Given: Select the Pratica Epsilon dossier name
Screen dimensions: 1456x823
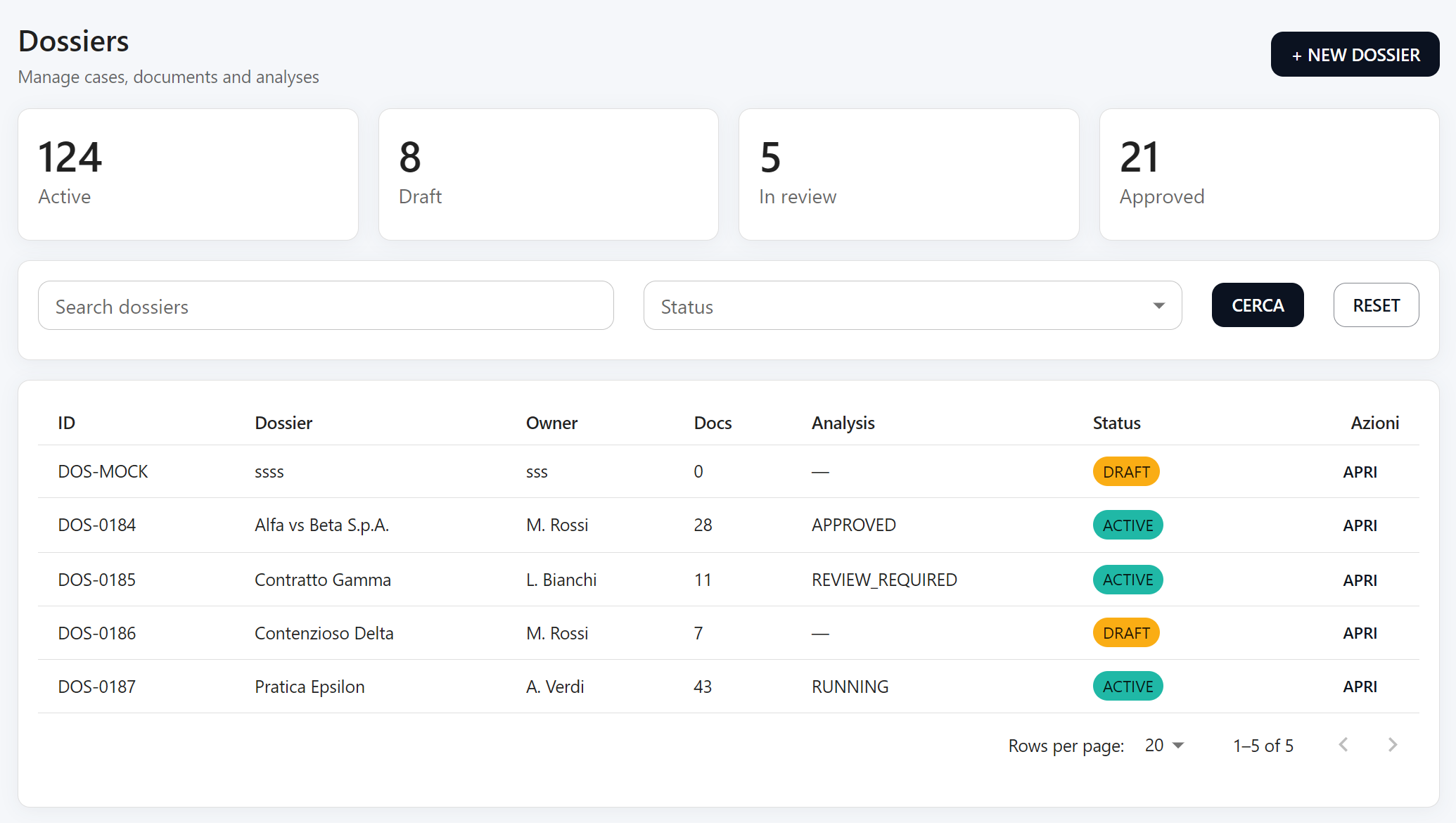Looking at the screenshot, I should (x=309, y=687).
